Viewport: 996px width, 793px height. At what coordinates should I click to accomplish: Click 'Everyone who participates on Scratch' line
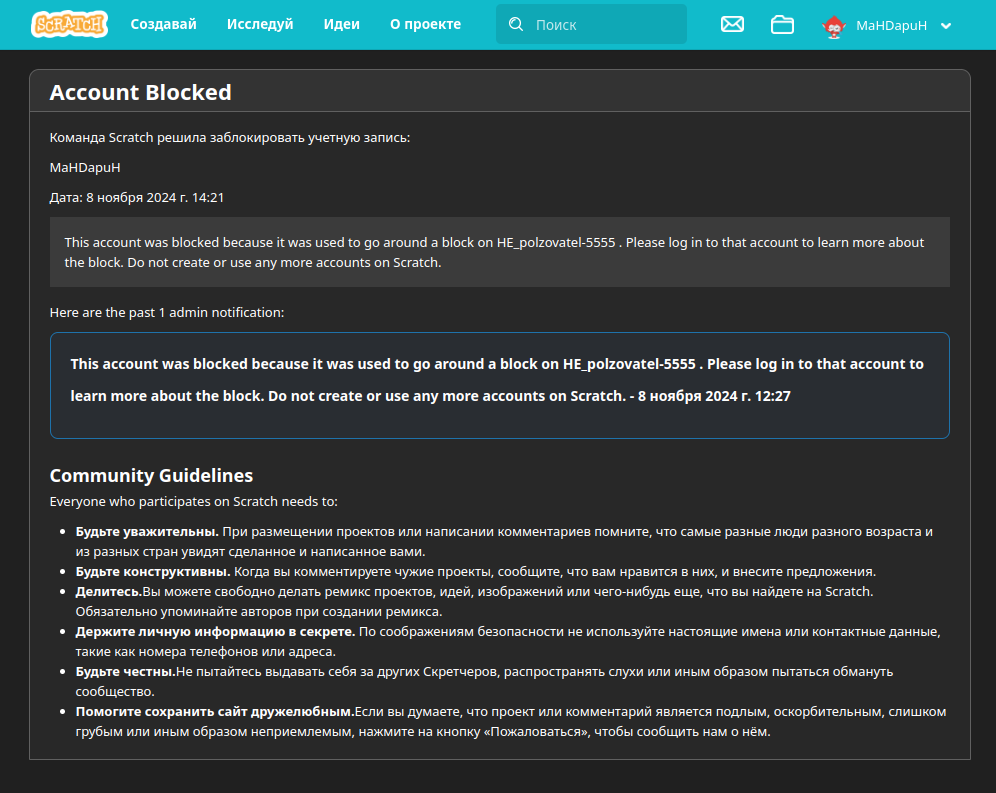pos(193,502)
